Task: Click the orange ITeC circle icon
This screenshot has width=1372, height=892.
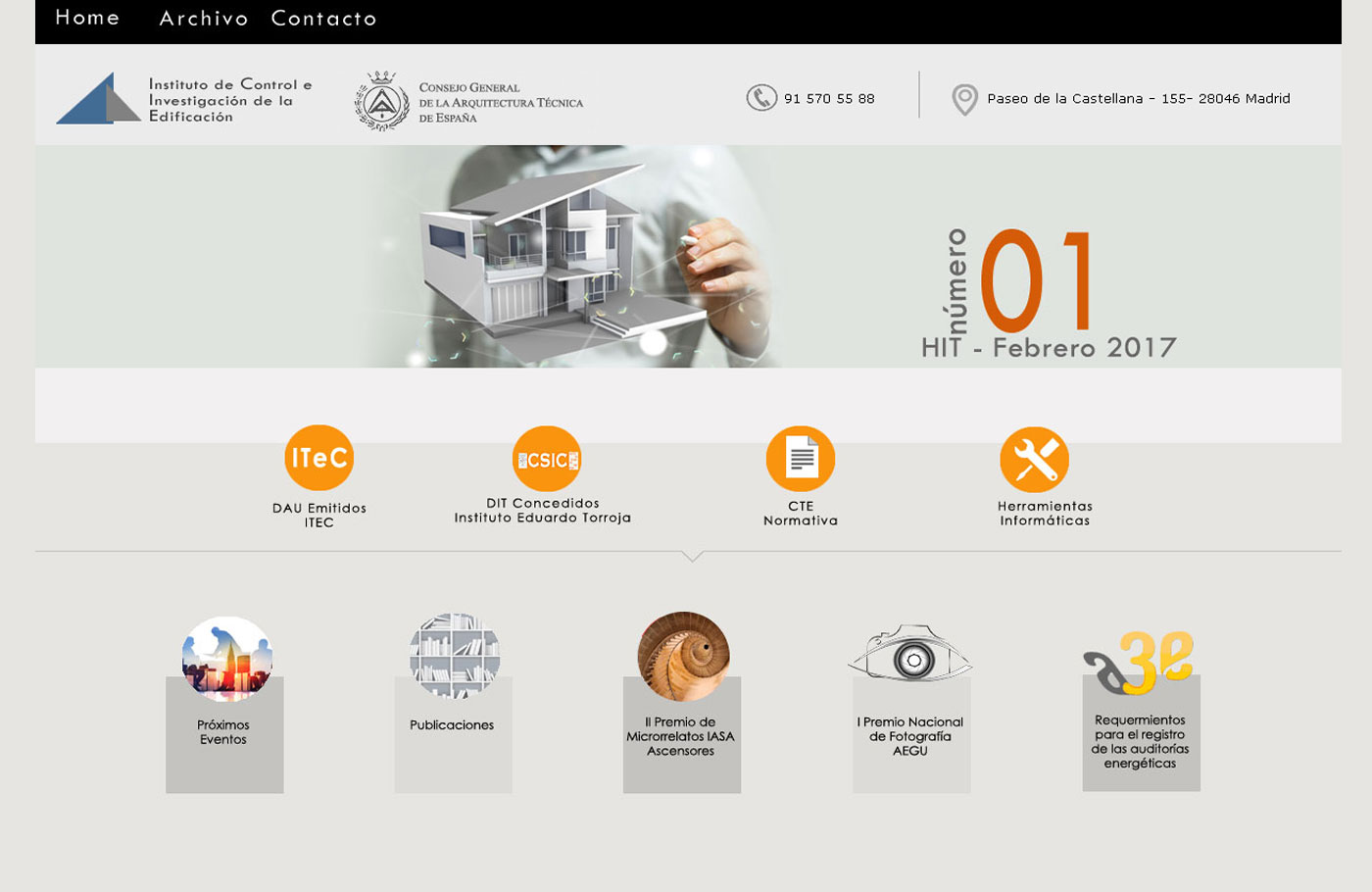Action: click(x=318, y=458)
